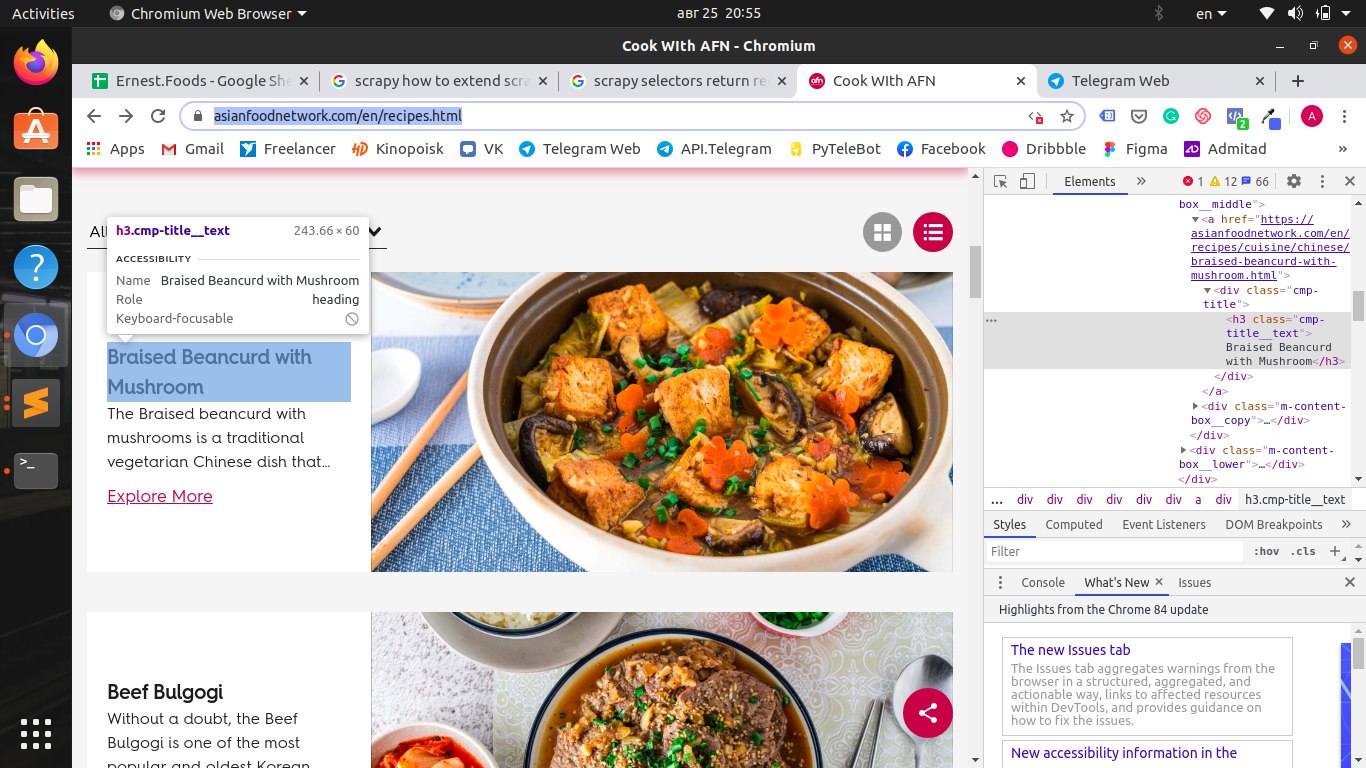1366x768 pixels.
Task: Click the Styles Filter input field
Action: pos(1115,551)
